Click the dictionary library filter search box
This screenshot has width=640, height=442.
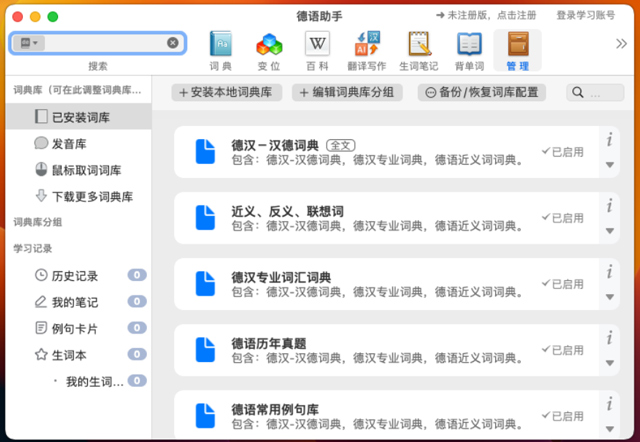point(595,92)
